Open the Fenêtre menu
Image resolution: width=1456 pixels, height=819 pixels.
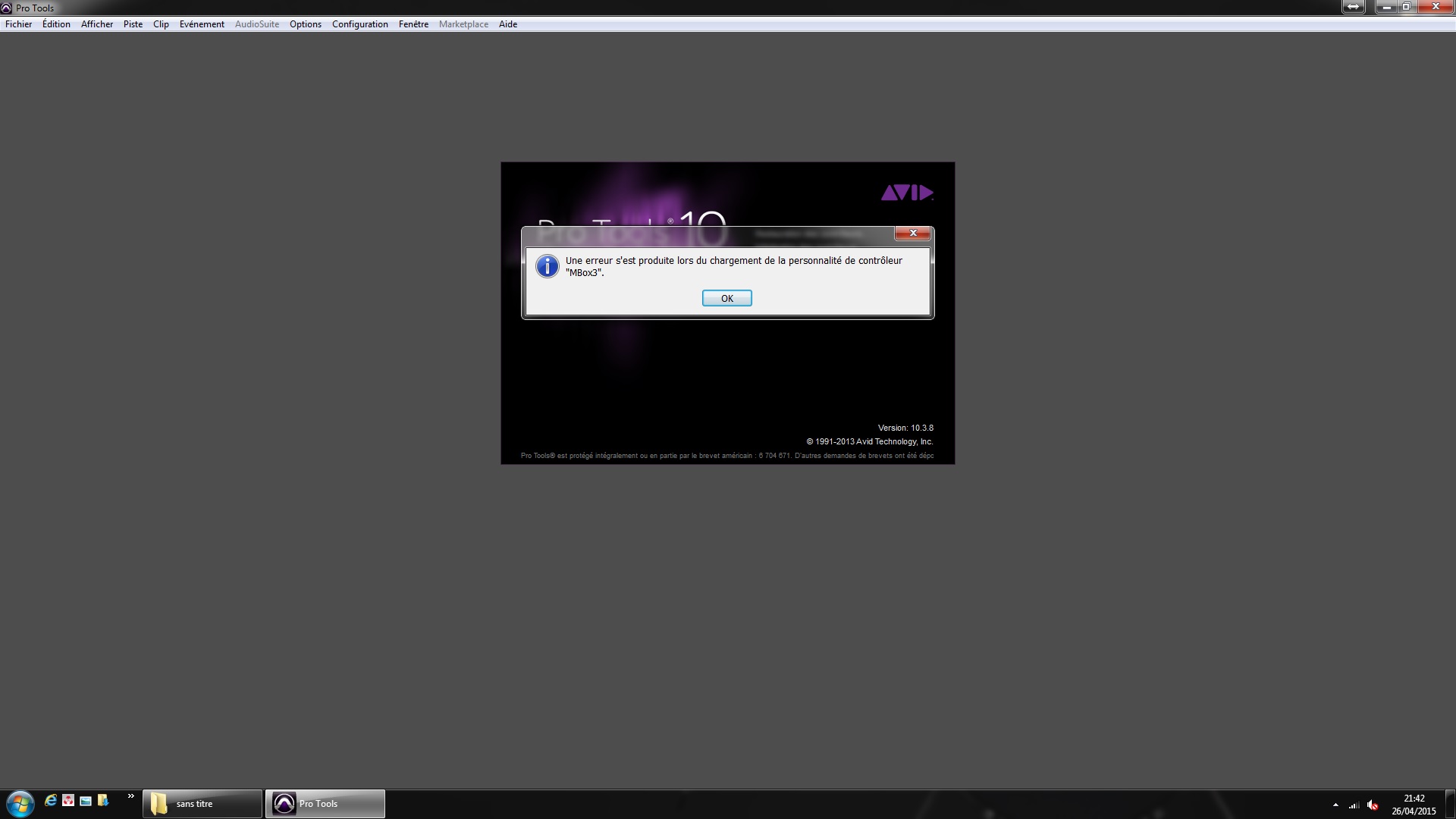[413, 24]
